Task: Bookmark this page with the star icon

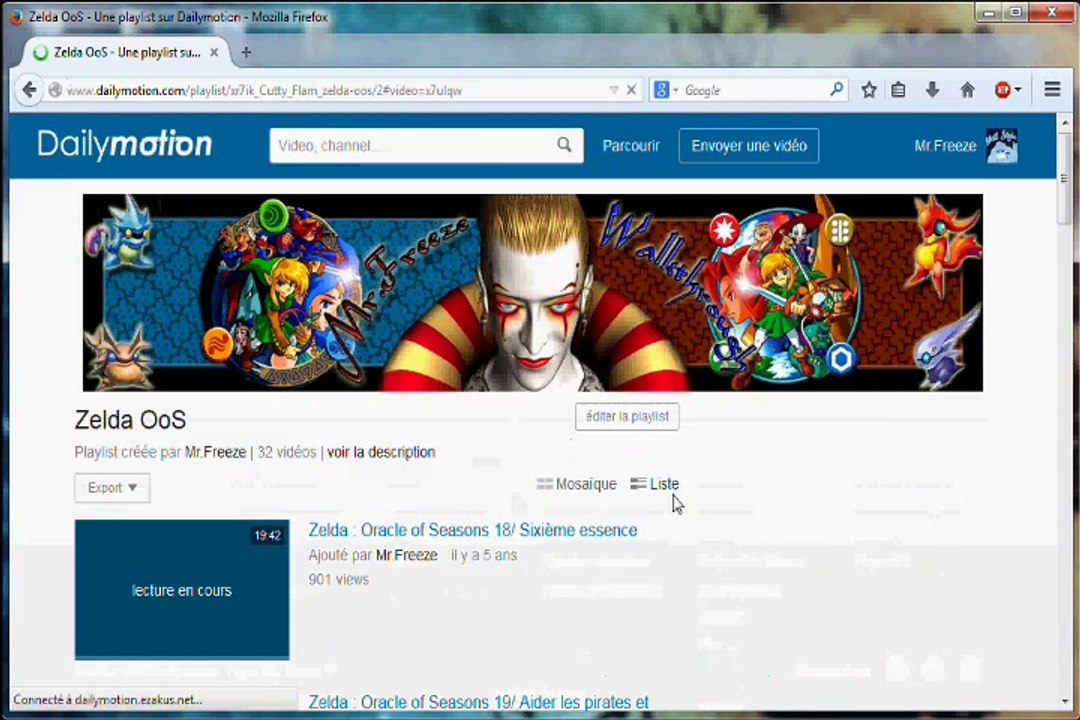Action: click(x=869, y=90)
